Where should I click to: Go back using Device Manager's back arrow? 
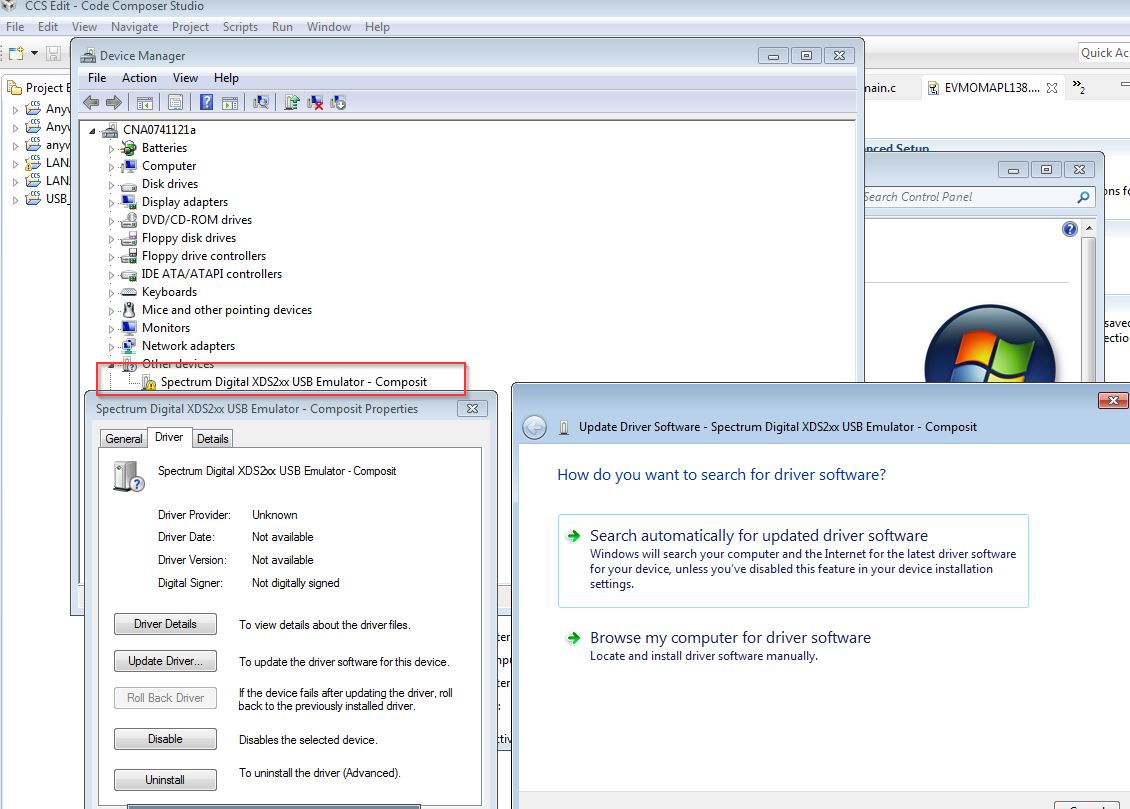[92, 102]
